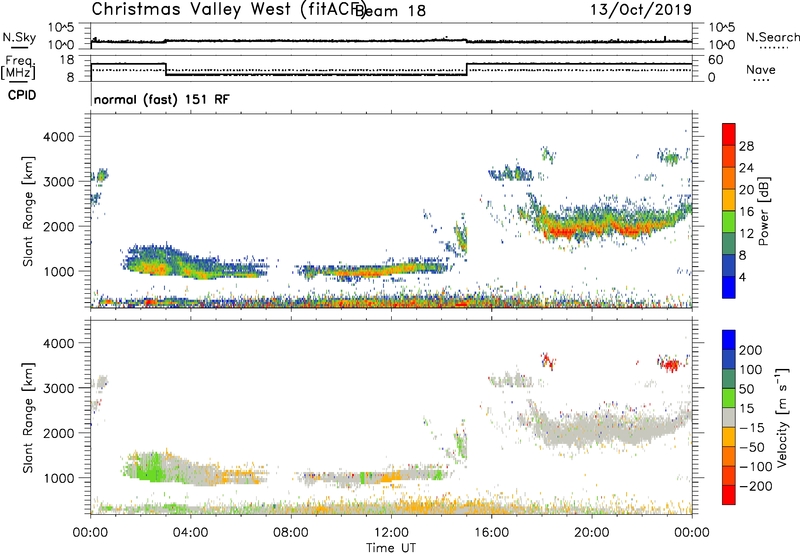Click the light green velocity colorbar segment
This screenshot has height=554, width=800.
tap(729, 398)
